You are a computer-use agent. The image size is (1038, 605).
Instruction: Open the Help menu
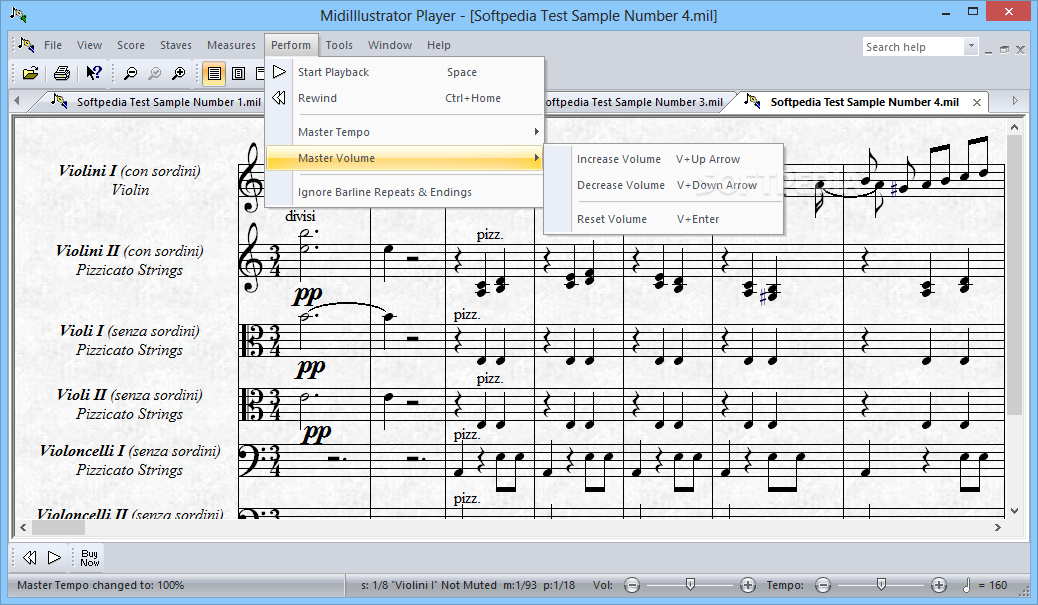[439, 45]
